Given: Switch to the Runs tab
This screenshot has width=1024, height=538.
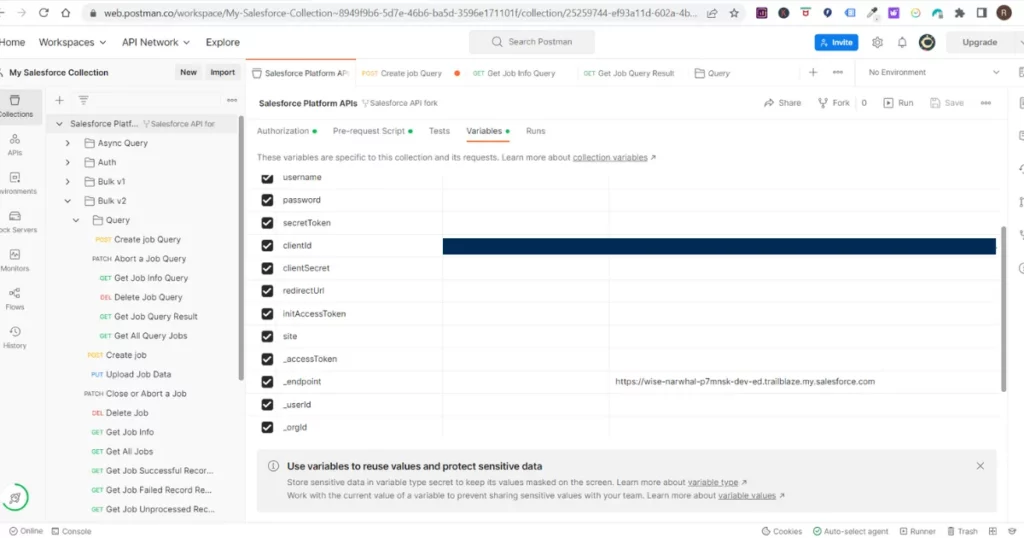Looking at the screenshot, I should [x=536, y=131].
